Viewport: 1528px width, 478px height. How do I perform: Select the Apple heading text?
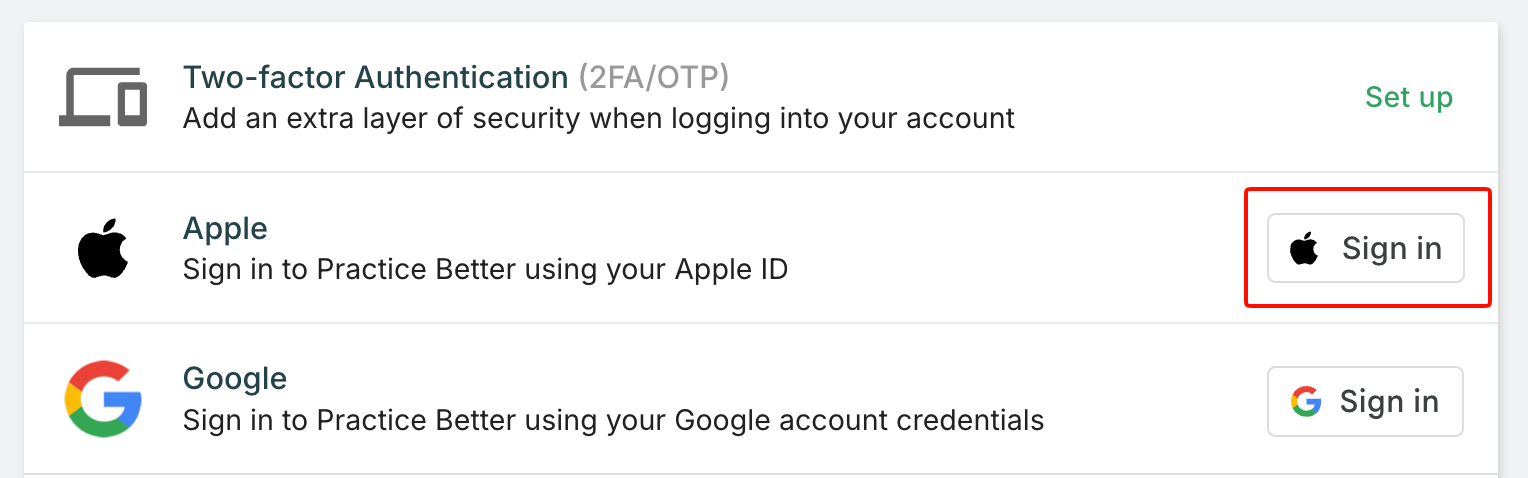(x=225, y=229)
